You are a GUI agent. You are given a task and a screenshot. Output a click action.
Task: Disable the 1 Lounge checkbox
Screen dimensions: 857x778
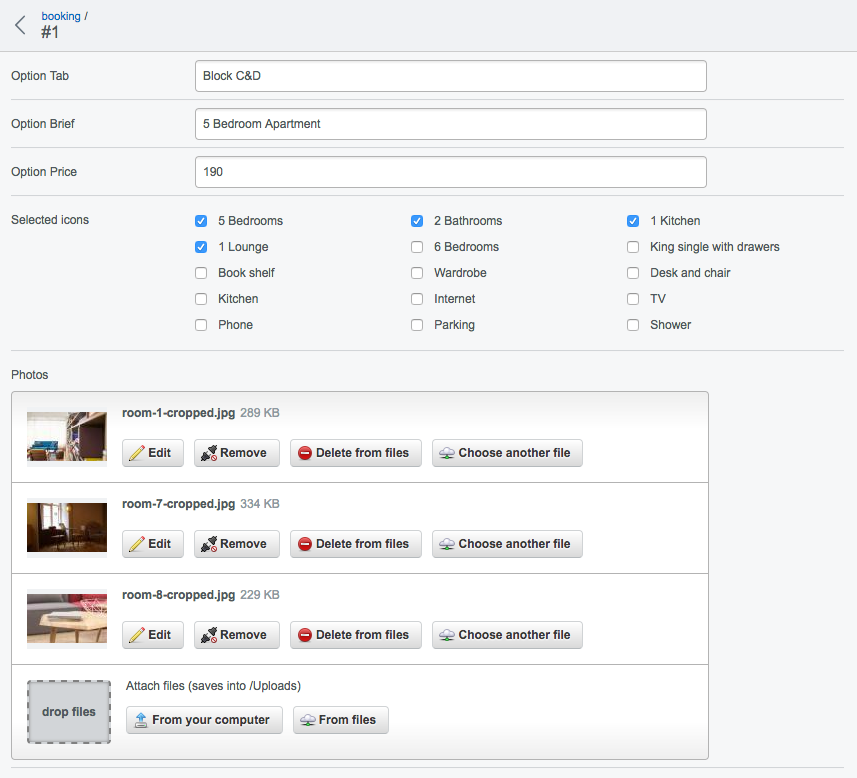[x=201, y=247]
